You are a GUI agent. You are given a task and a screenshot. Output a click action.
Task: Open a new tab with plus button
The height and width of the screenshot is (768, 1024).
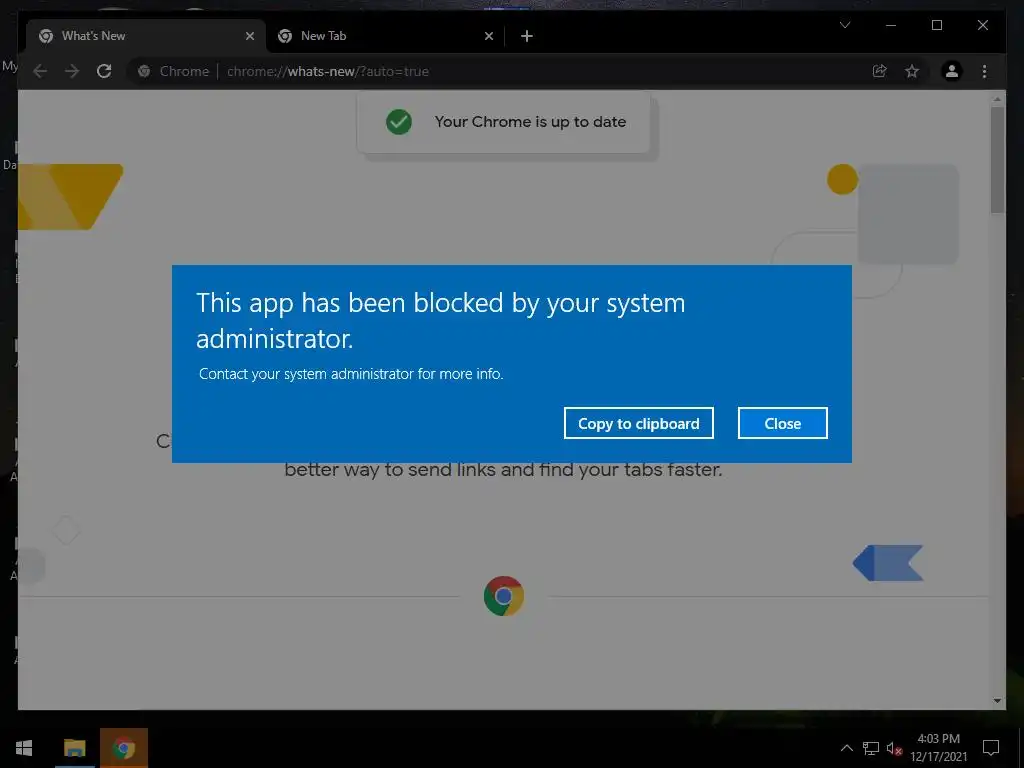click(527, 36)
